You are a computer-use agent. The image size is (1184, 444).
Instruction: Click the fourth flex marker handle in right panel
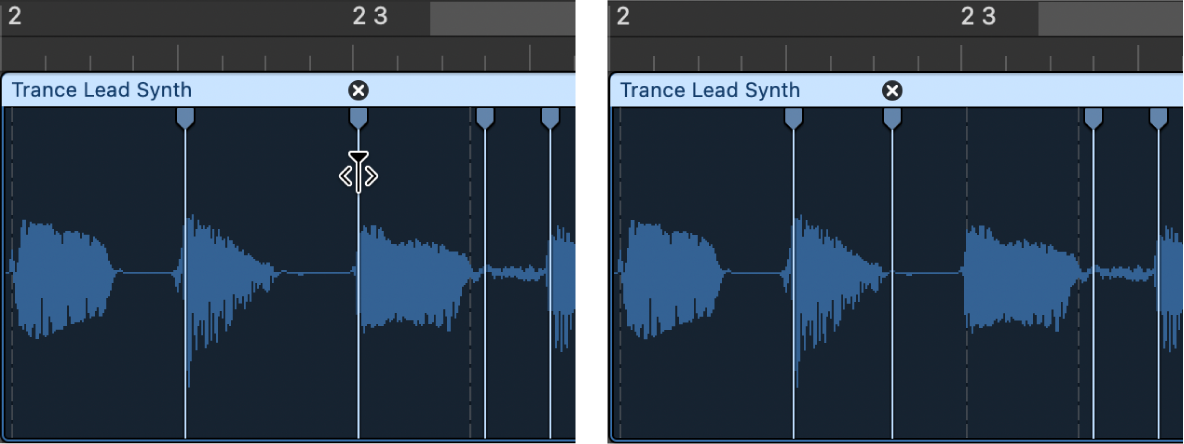(1158, 119)
